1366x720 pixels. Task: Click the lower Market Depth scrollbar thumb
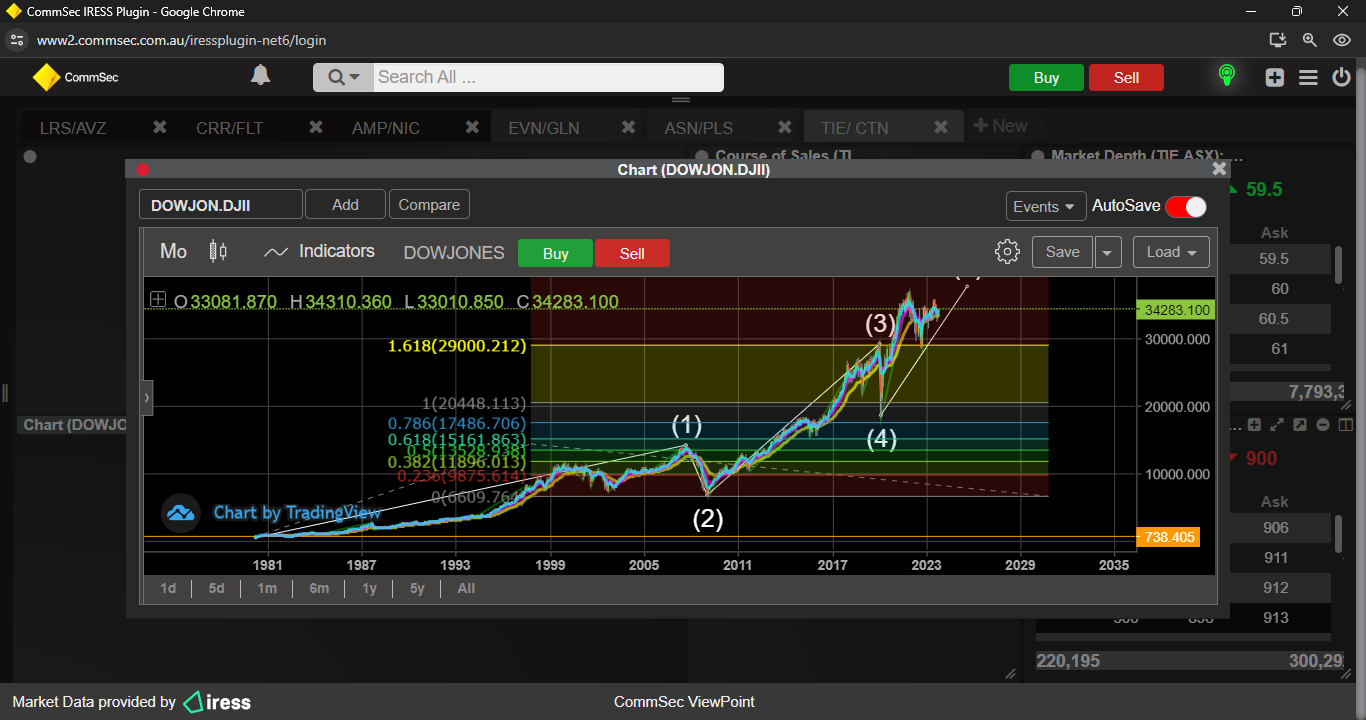tap(1338, 532)
